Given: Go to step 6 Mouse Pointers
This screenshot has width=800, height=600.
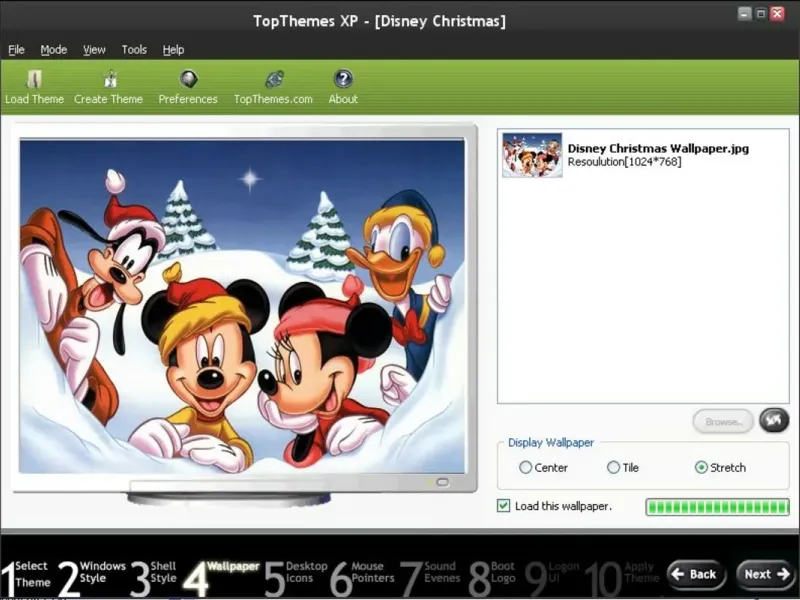Looking at the screenshot, I should pos(362,577).
